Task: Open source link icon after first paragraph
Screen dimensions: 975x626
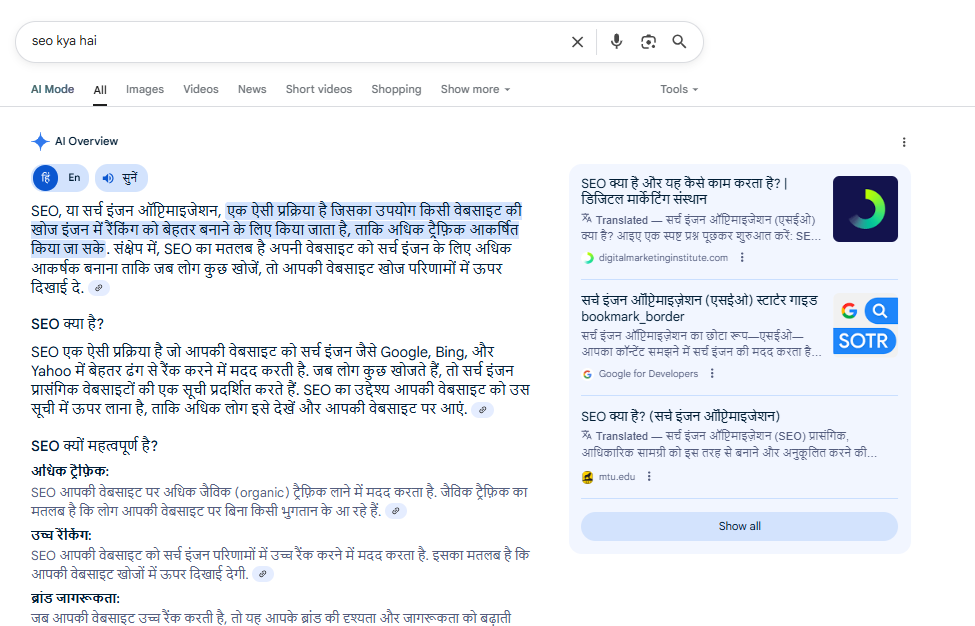Action: pyautogui.click(x=99, y=288)
